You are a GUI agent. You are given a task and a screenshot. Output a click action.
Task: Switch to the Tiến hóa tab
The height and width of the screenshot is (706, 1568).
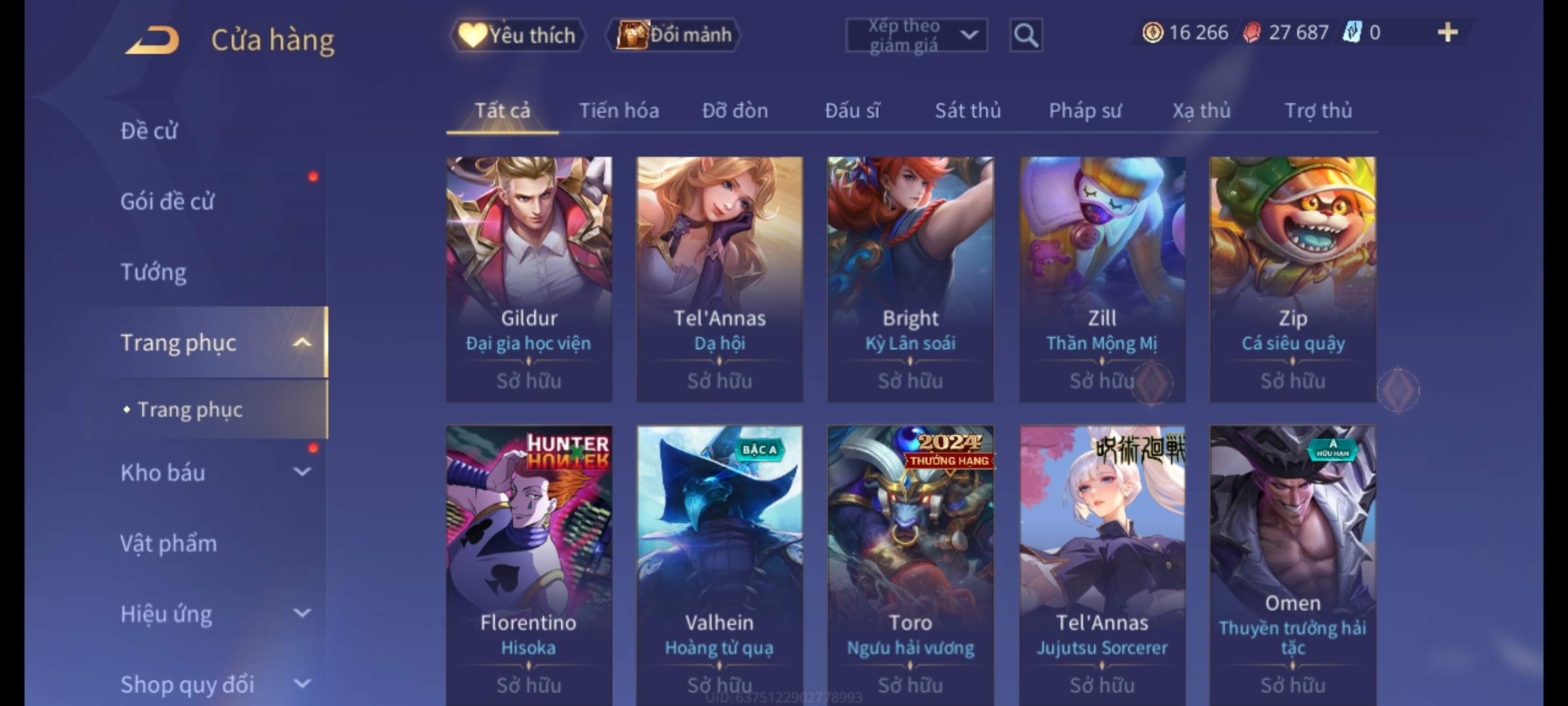click(x=619, y=110)
